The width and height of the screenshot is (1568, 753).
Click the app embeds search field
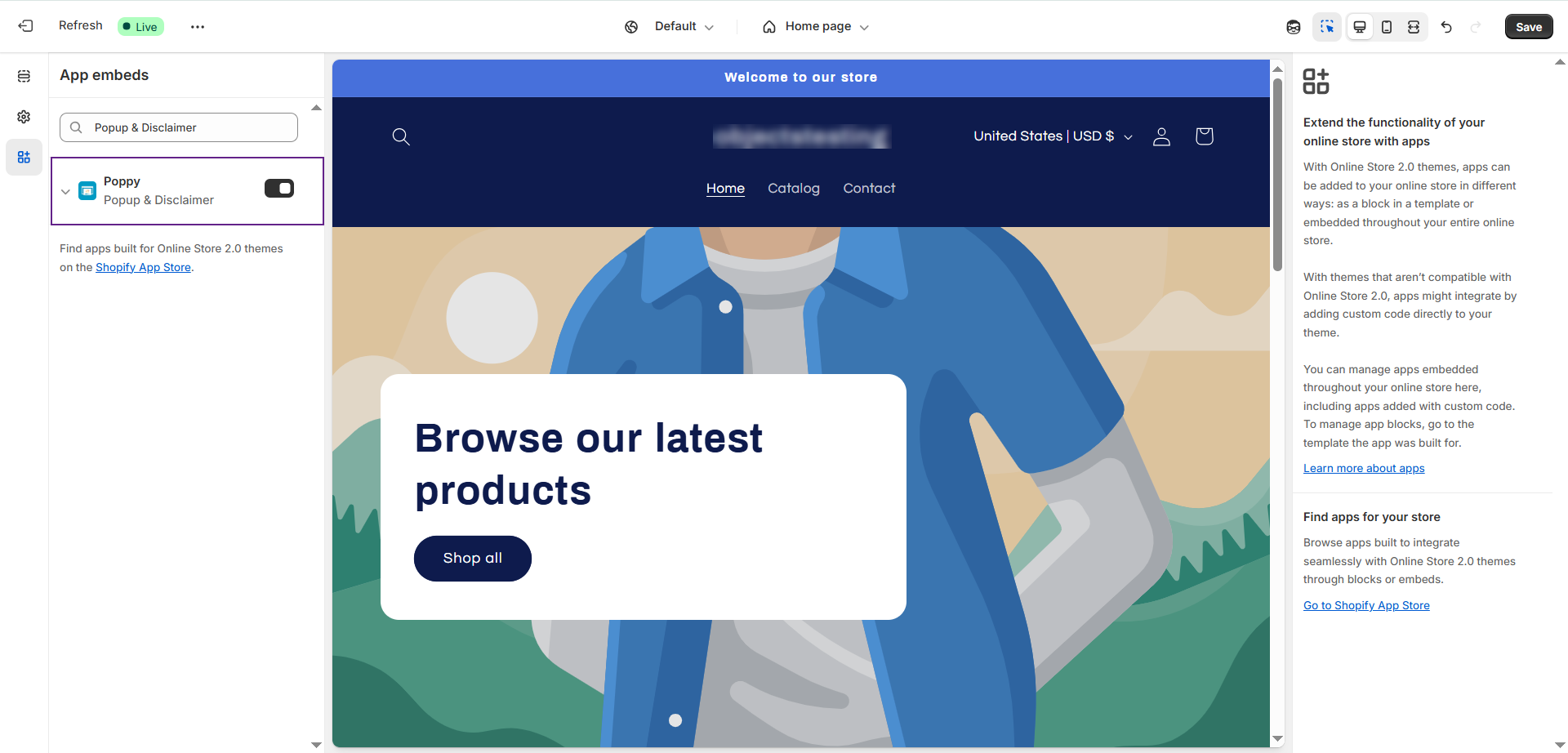(x=179, y=127)
